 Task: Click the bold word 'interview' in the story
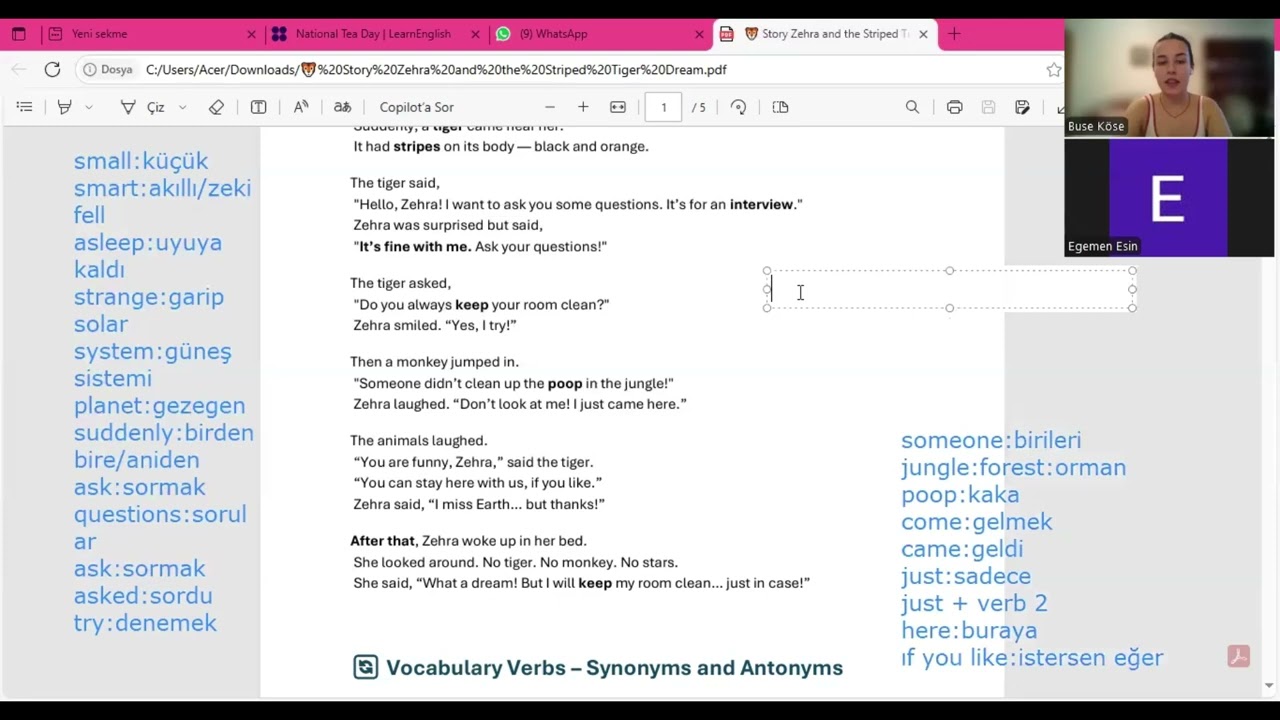761,204
